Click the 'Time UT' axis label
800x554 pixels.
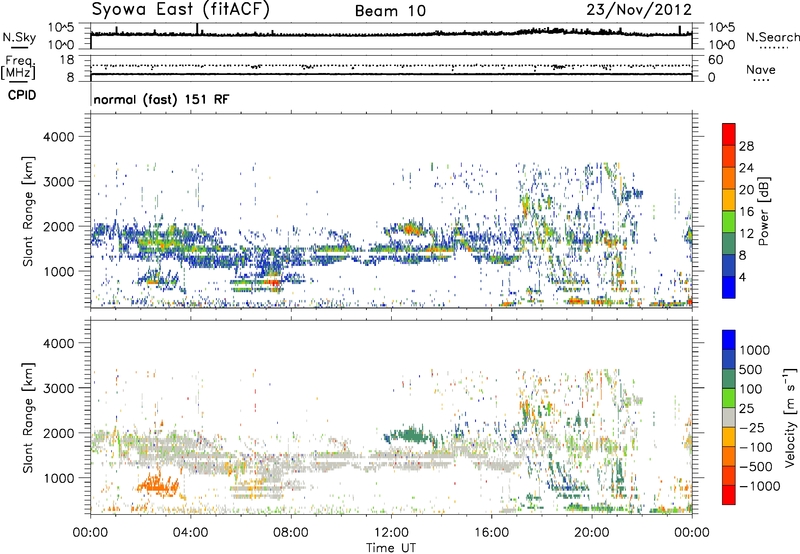click(x=391, y=548)
